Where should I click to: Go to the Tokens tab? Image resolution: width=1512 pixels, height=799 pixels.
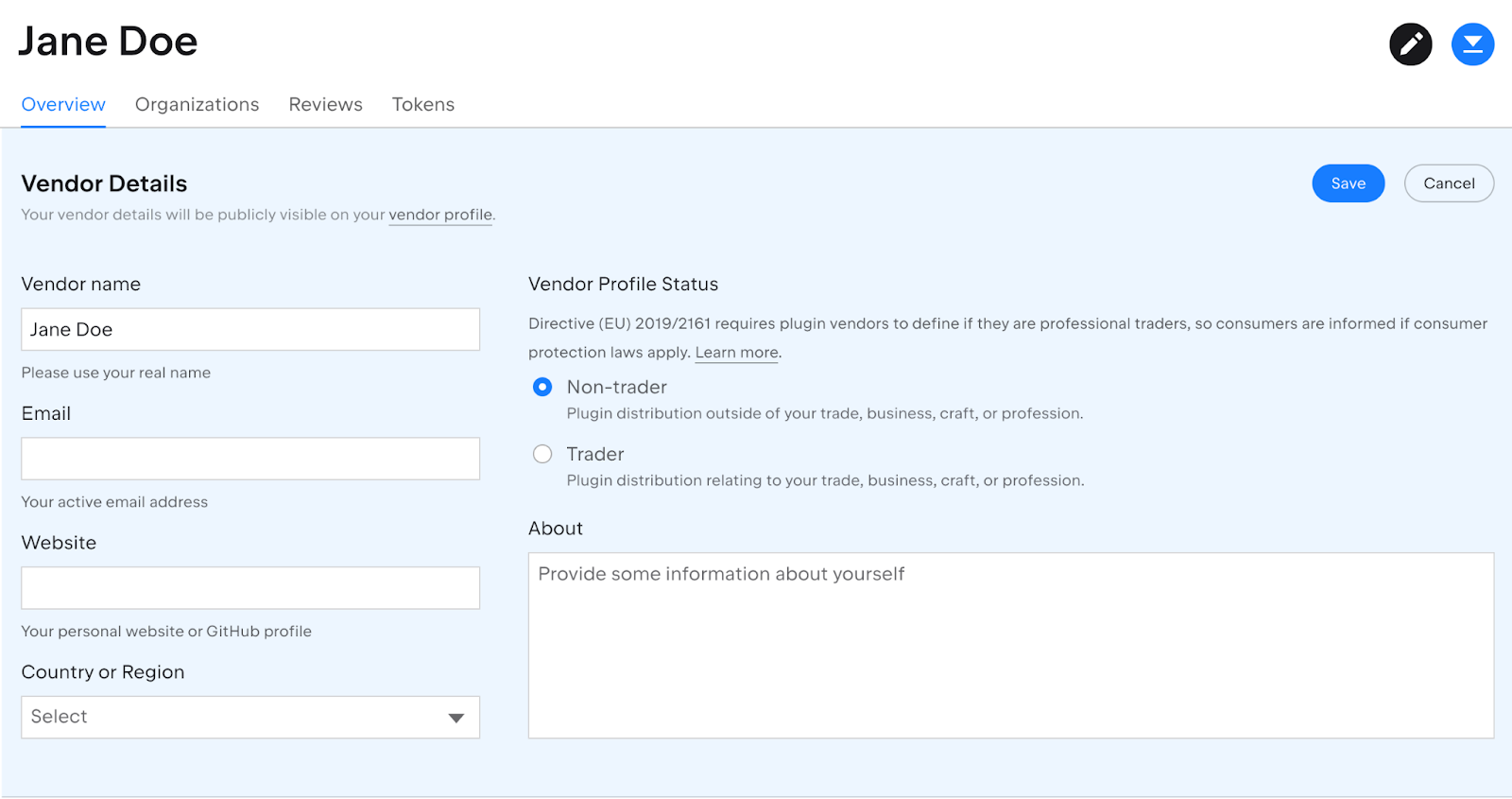tap(422, 105)
